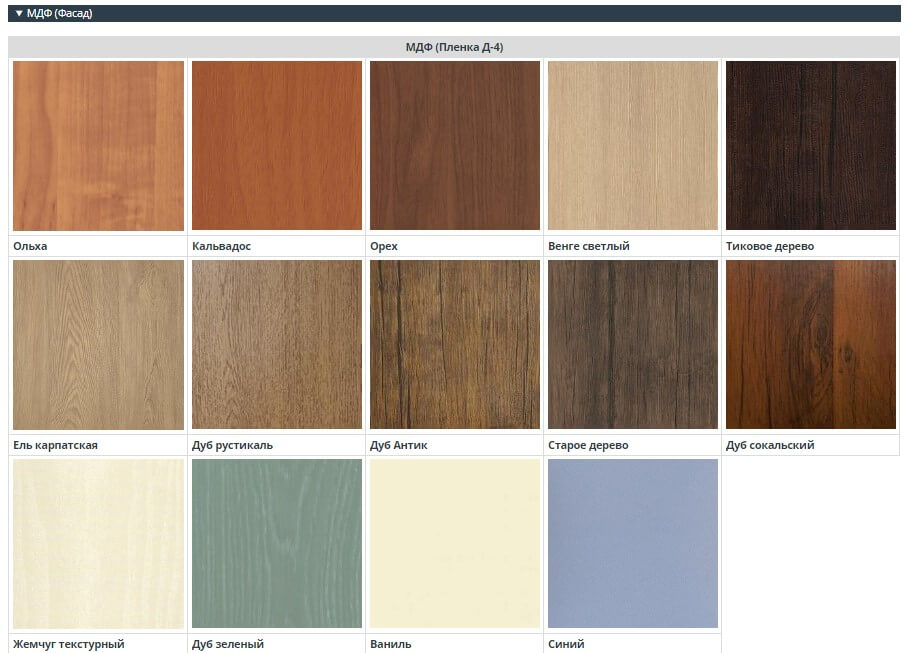Click the МДФ (Пленка Д-4) header
This screenshot has height=653, width=909.
[454, 47]
